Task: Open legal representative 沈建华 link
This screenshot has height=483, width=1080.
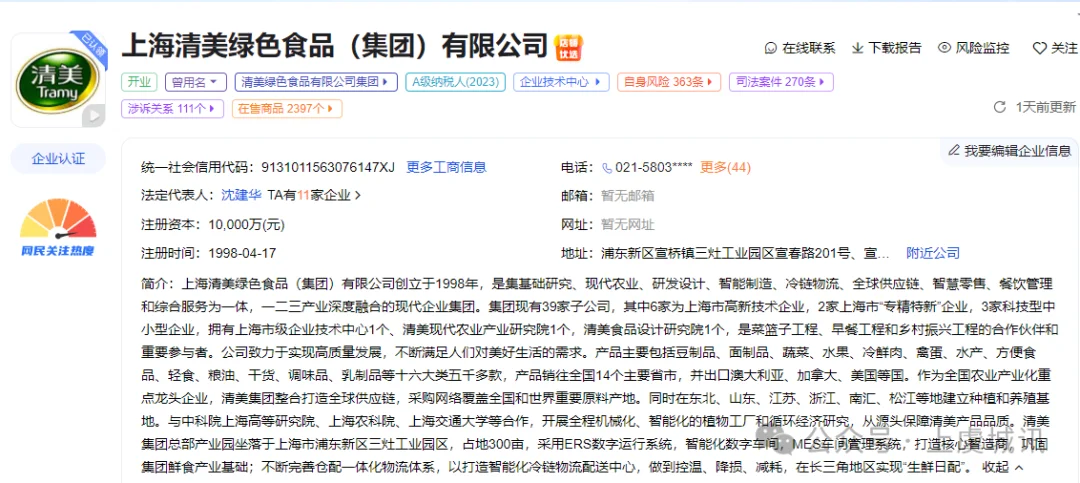Action: coord(241,196)
